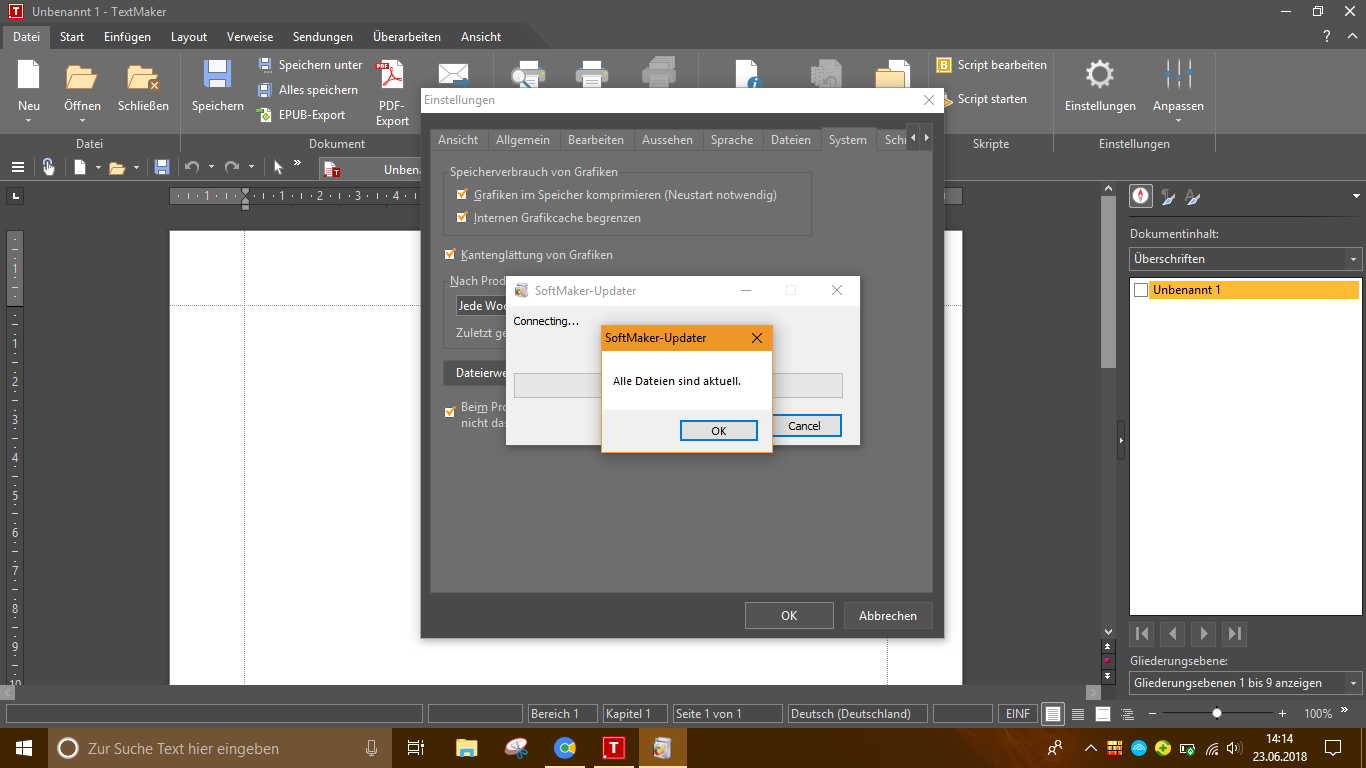Open the Überschriften dropdown
Viewport: 1366px width, 768px height.
1246,259
